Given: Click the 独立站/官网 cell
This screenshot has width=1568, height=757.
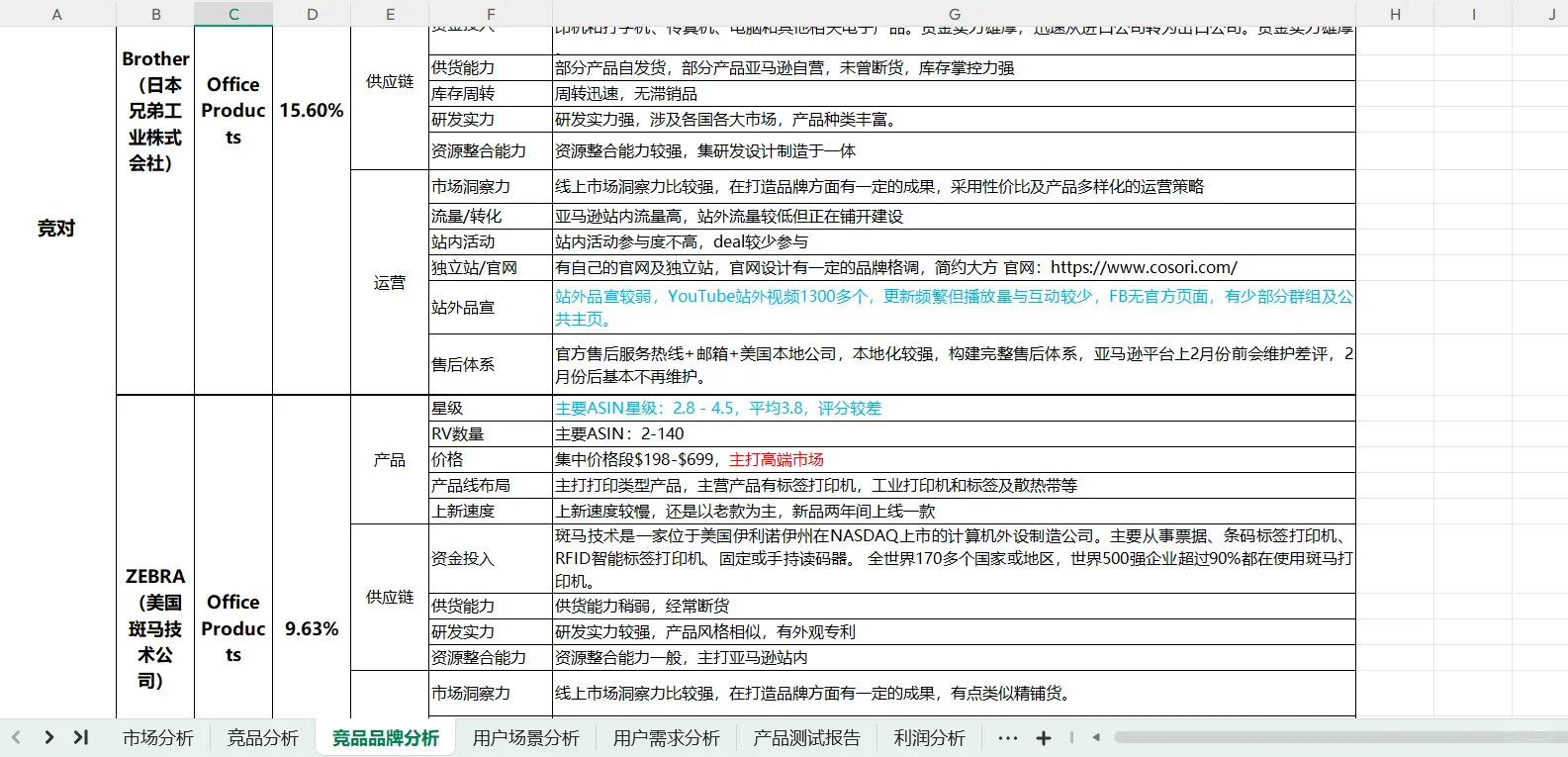Looking at the screenshot, I should click(491, 268).
